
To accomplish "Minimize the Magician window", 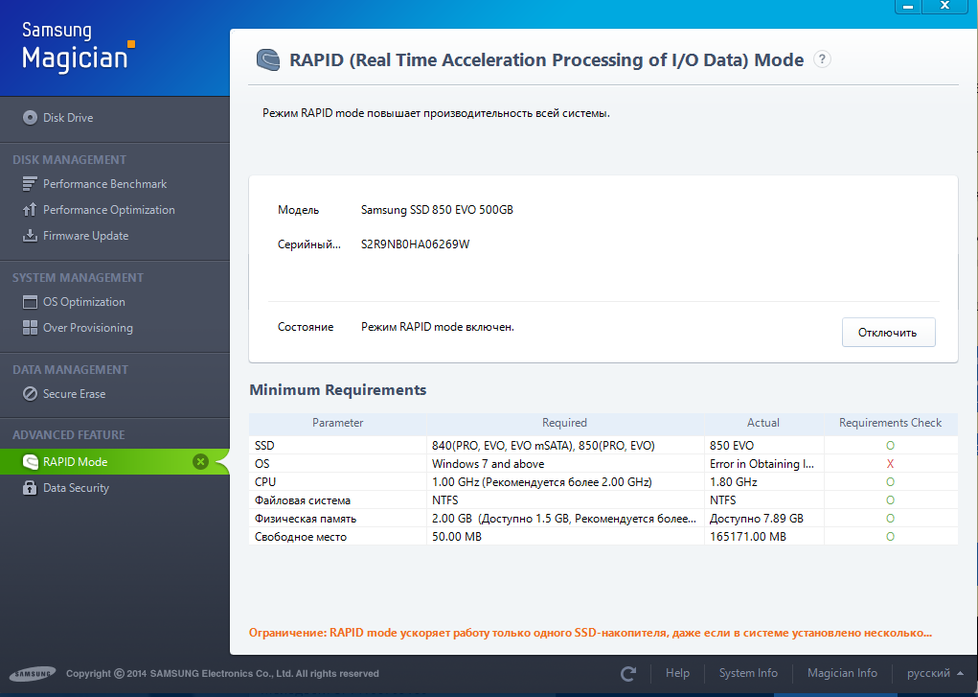I will click(x=909, y=6).
